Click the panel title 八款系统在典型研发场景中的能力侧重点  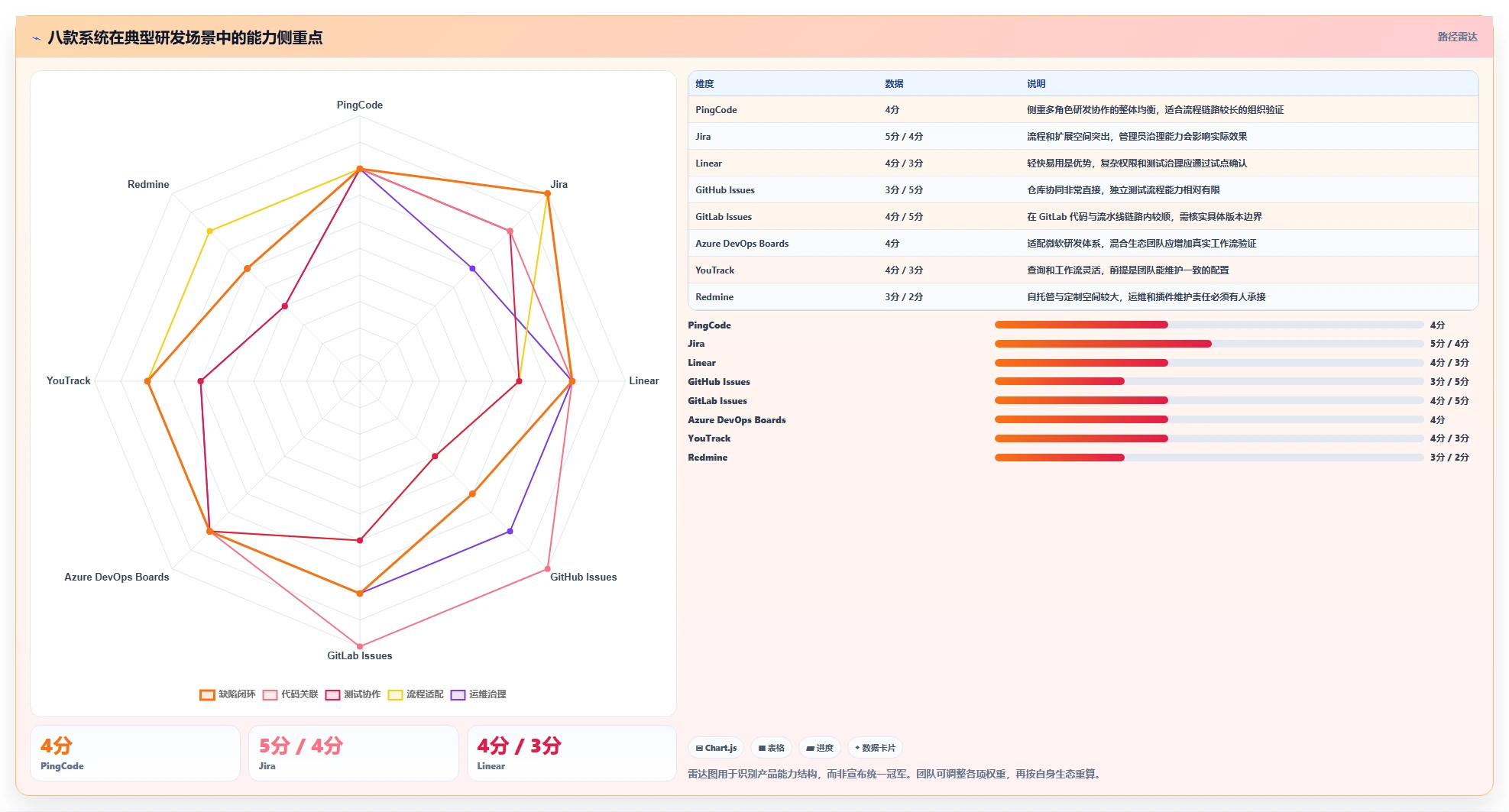[185, 38]
